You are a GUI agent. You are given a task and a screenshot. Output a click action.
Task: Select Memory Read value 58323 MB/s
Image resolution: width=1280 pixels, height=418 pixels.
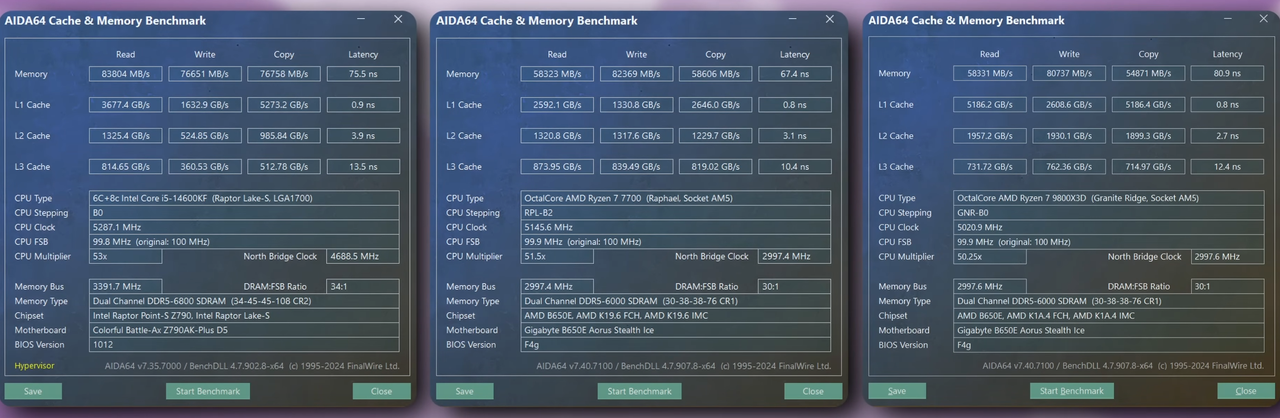click(557, 74)
